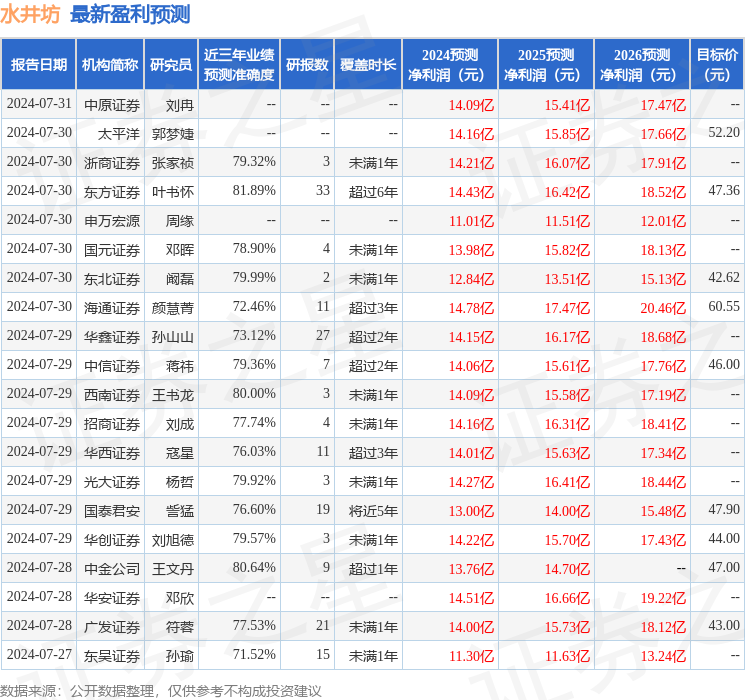Select the 海通证券 institution cell
Screen dimensions: 745x700
[112, 308]
